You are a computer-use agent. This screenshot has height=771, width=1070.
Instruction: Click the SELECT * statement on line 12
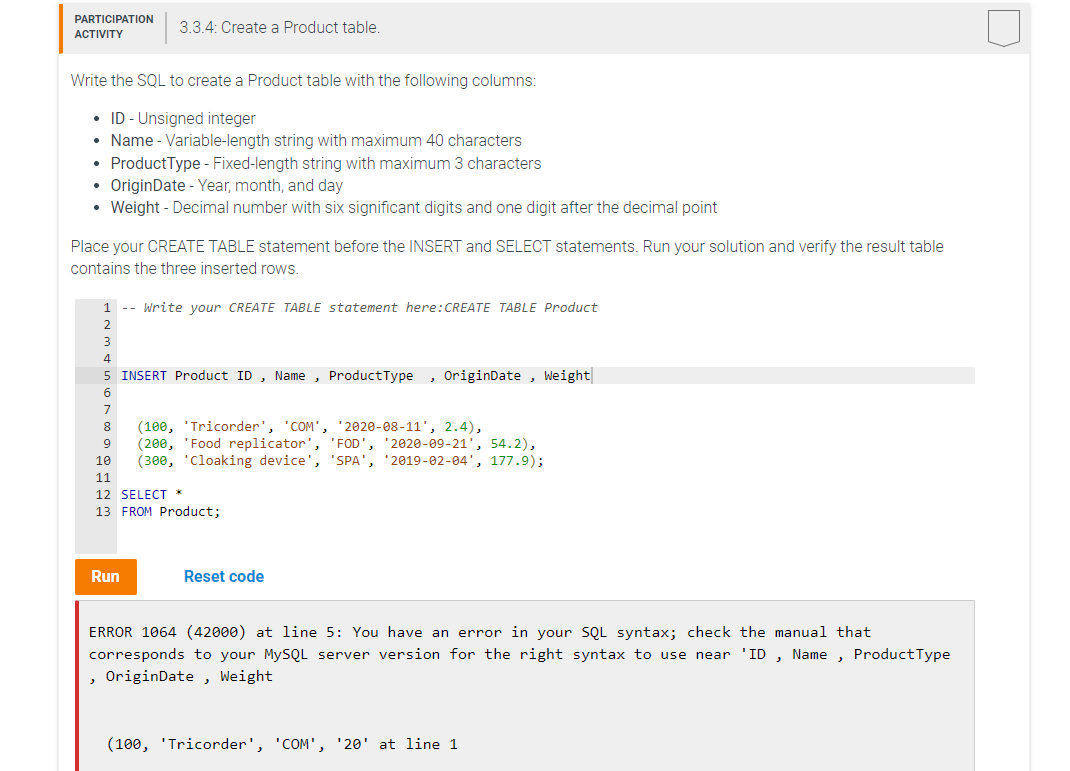pos(150,493)
